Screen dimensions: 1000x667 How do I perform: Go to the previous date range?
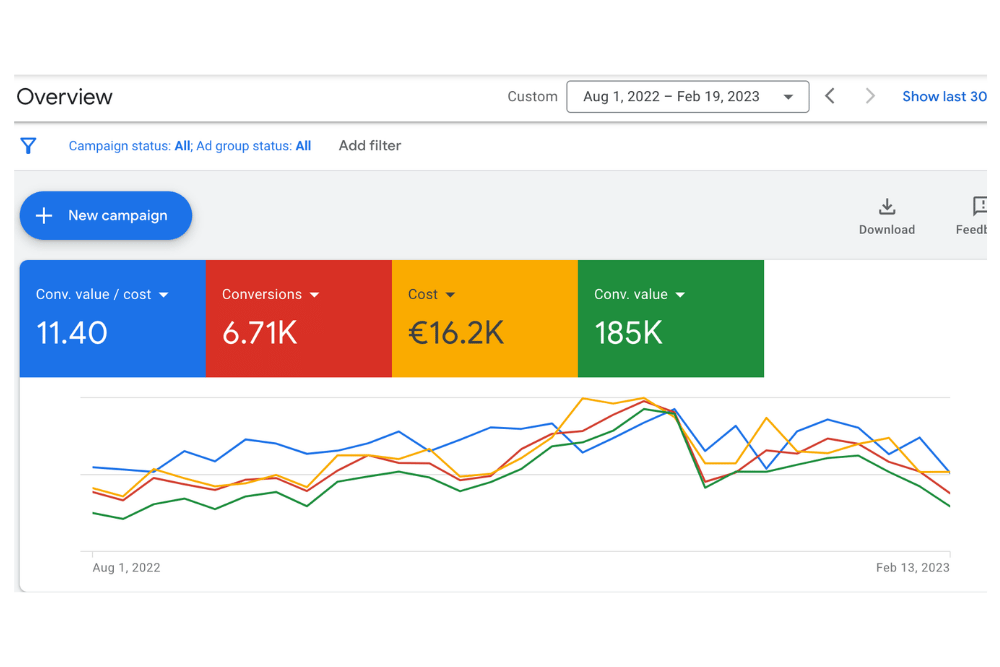[x=830, y=96]
